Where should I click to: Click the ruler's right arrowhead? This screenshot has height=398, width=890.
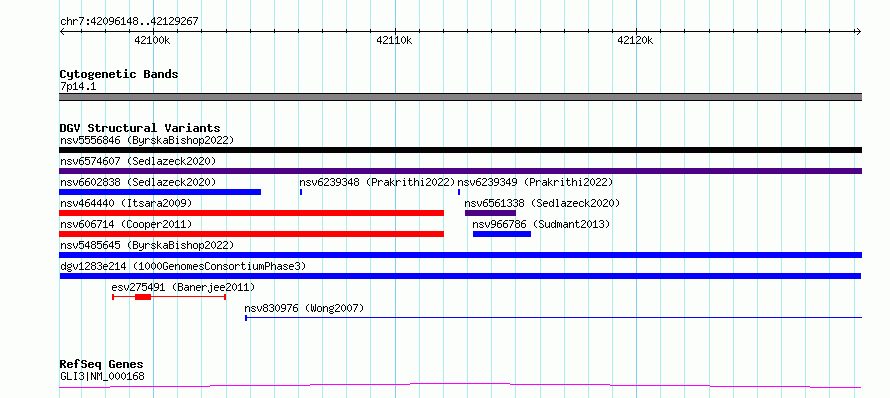click(858, 32)
